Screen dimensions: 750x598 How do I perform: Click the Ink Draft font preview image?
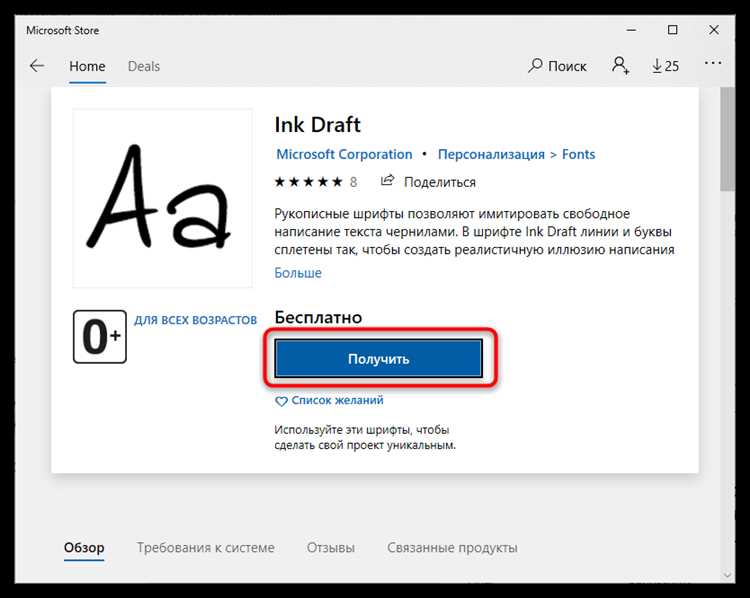click(162, 198)
